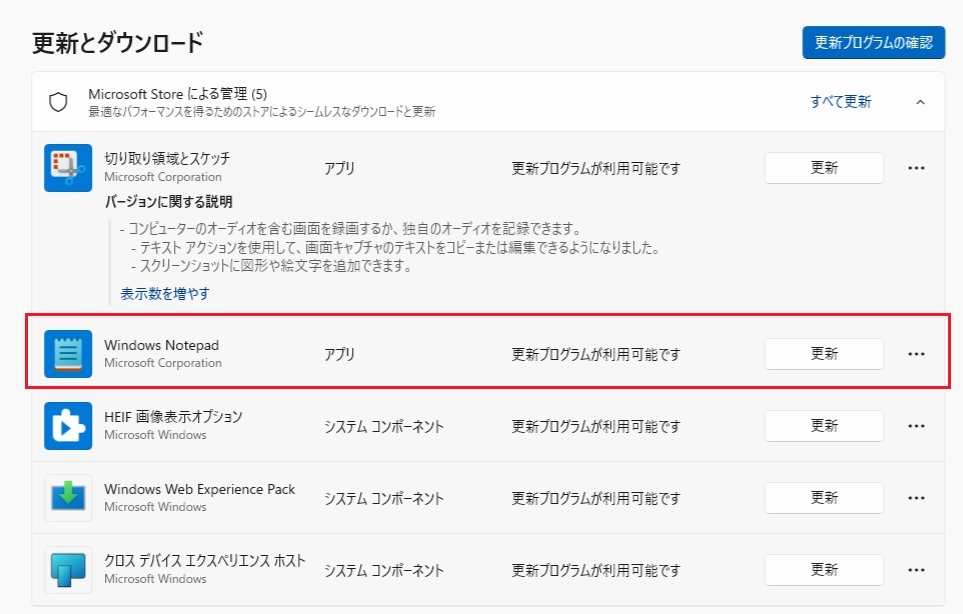Update Windows Web Experience Pack via 更新
Screen dimensions: 963x614
point(824,497)
